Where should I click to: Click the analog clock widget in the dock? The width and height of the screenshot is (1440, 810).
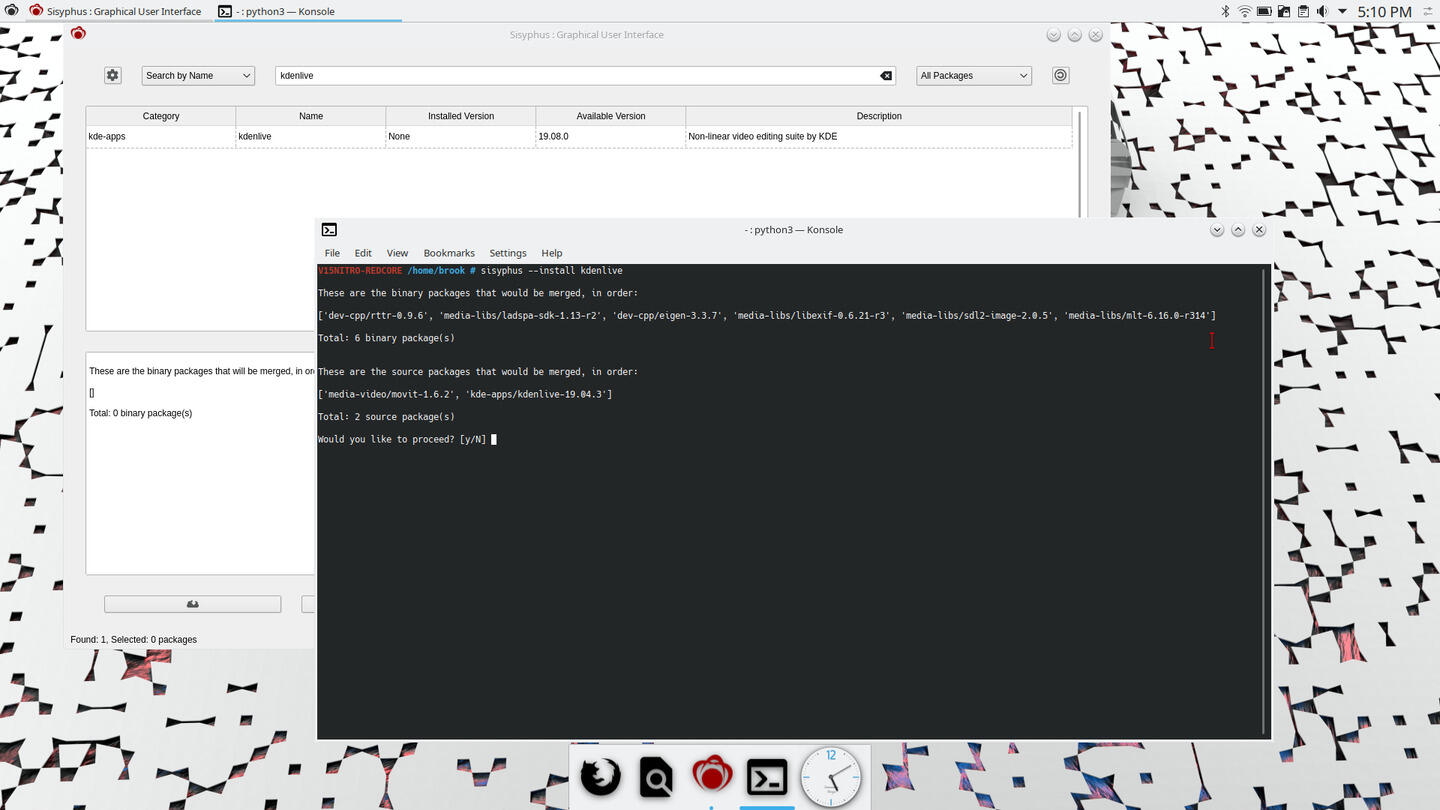click(830, 776)
